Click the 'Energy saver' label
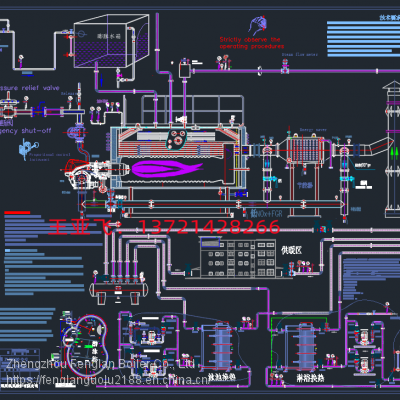400x400 pixels. (x=313, y=130)
